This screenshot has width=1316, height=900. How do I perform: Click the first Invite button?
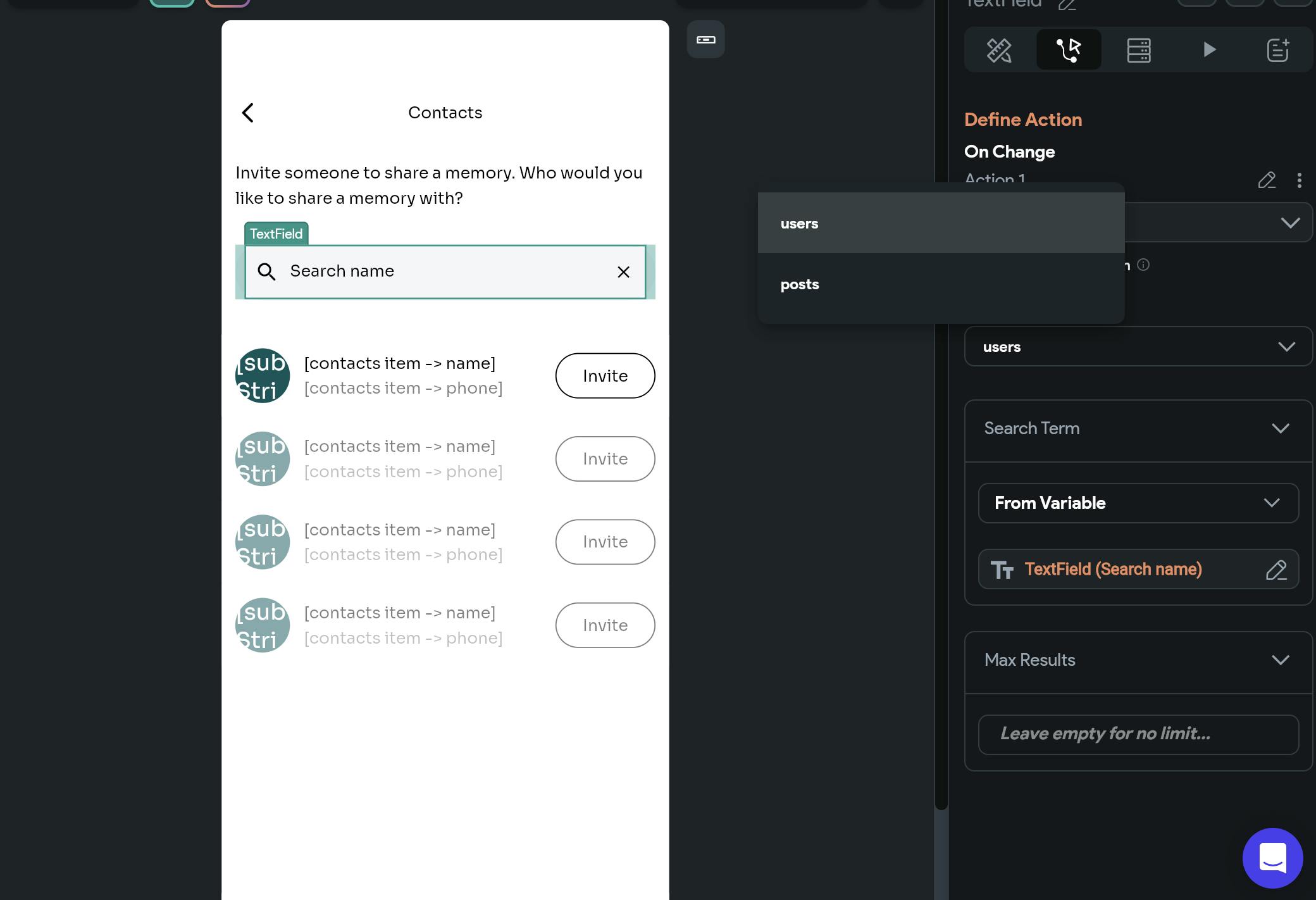(605, 376)
